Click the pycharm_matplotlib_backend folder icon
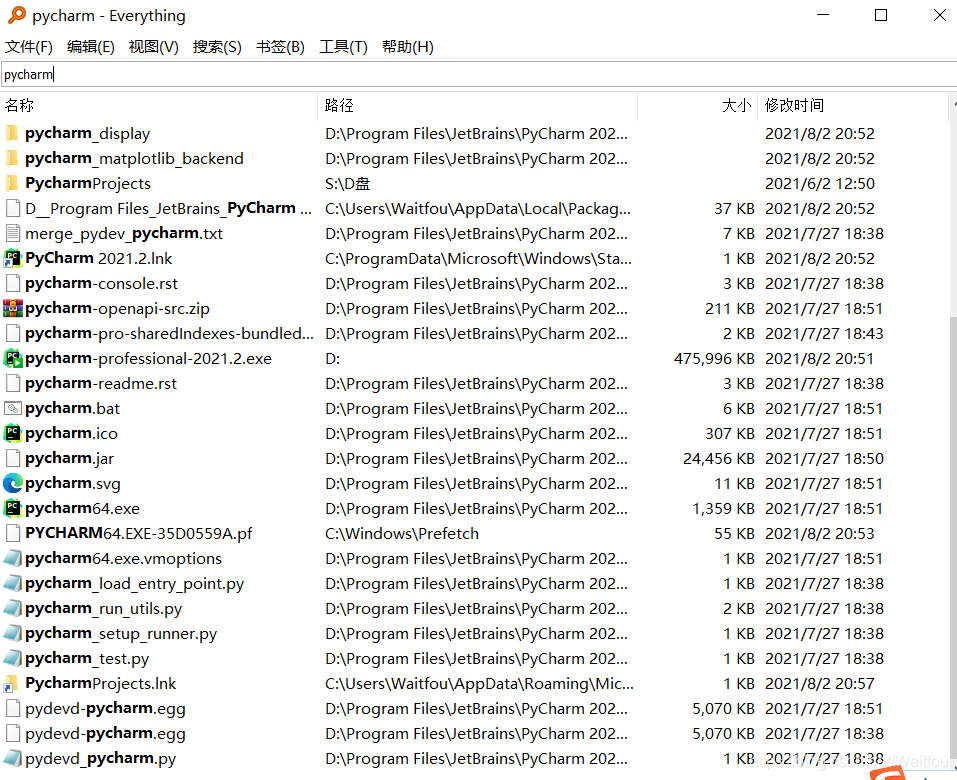 [12, 158]
